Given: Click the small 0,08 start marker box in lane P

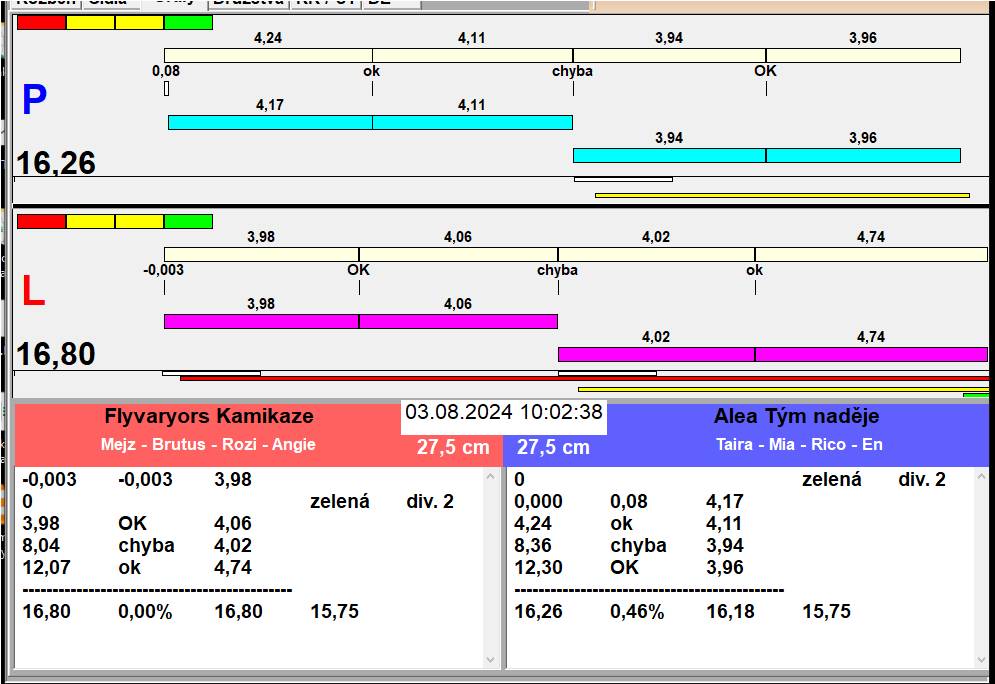Looking at the screenshot, I should 166,88.
